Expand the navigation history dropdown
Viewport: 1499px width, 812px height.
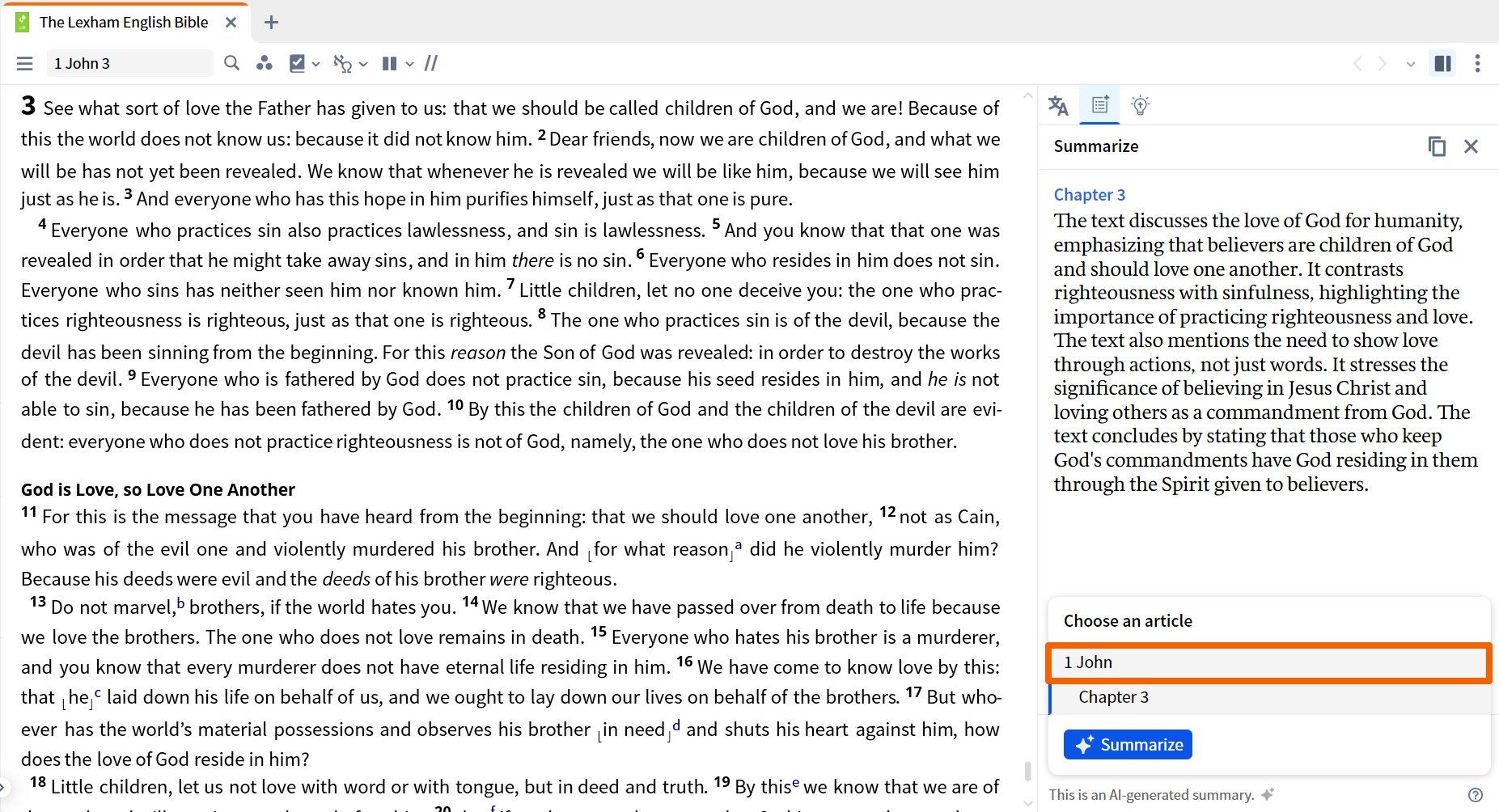(1411, 64)
